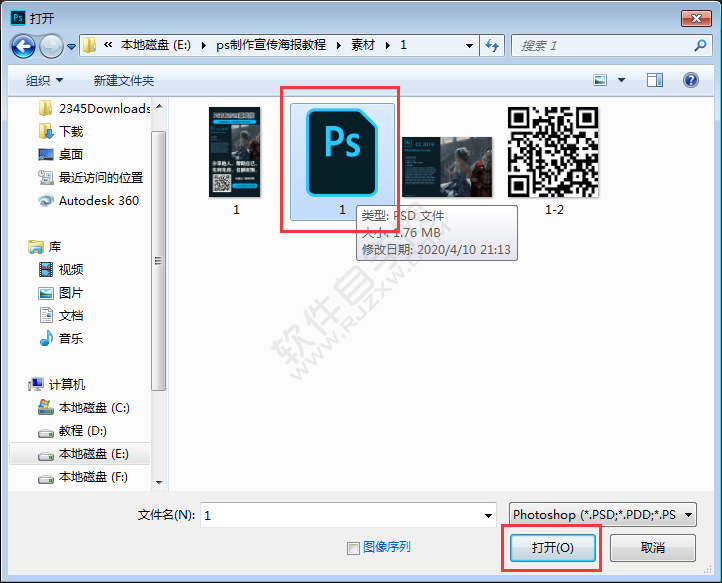Image resolution: width=722 pixels, height=583 pixels.
Task: Open the 文档 library
Action: 61,316
